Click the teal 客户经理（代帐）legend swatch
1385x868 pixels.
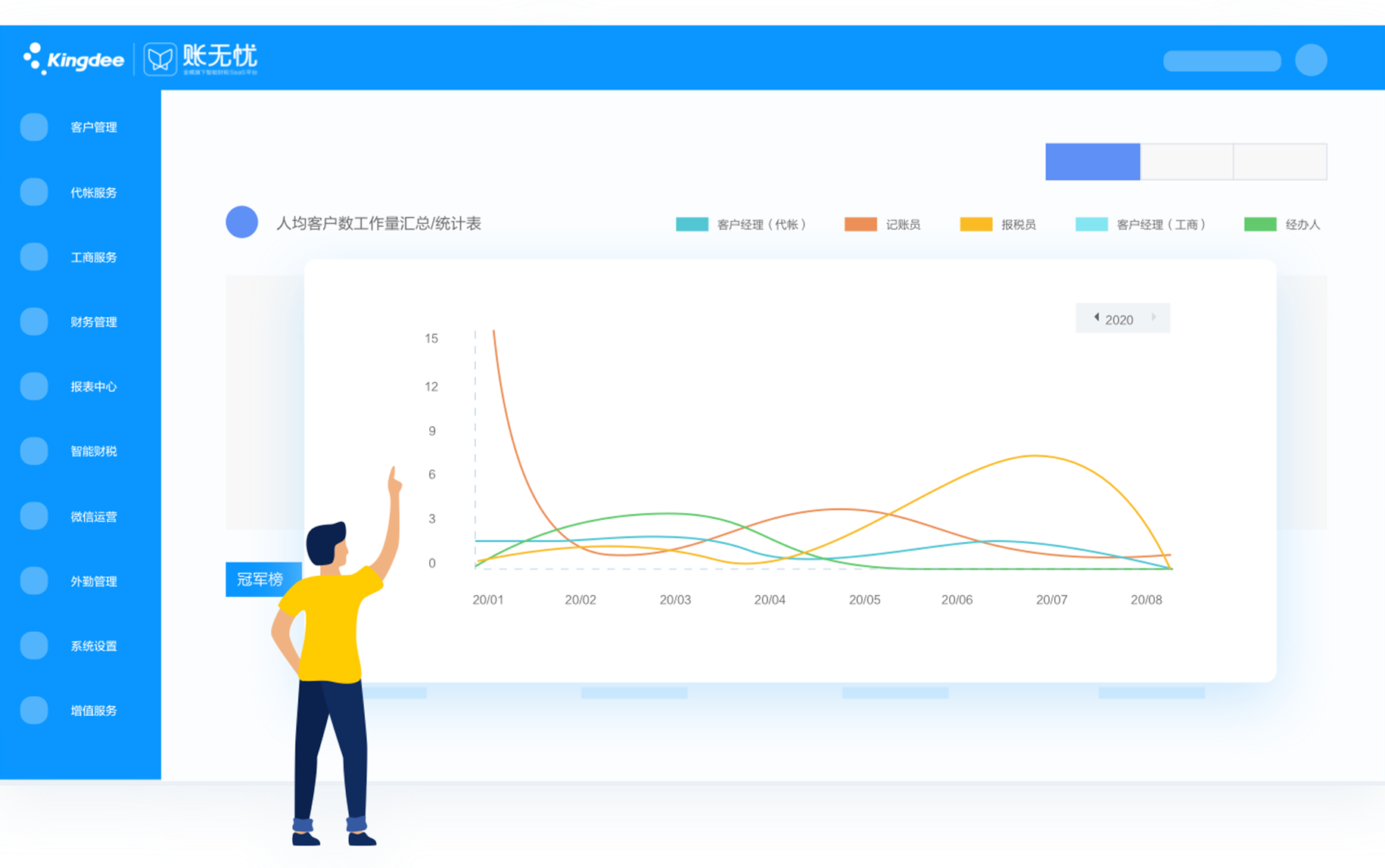coord(692,225)
